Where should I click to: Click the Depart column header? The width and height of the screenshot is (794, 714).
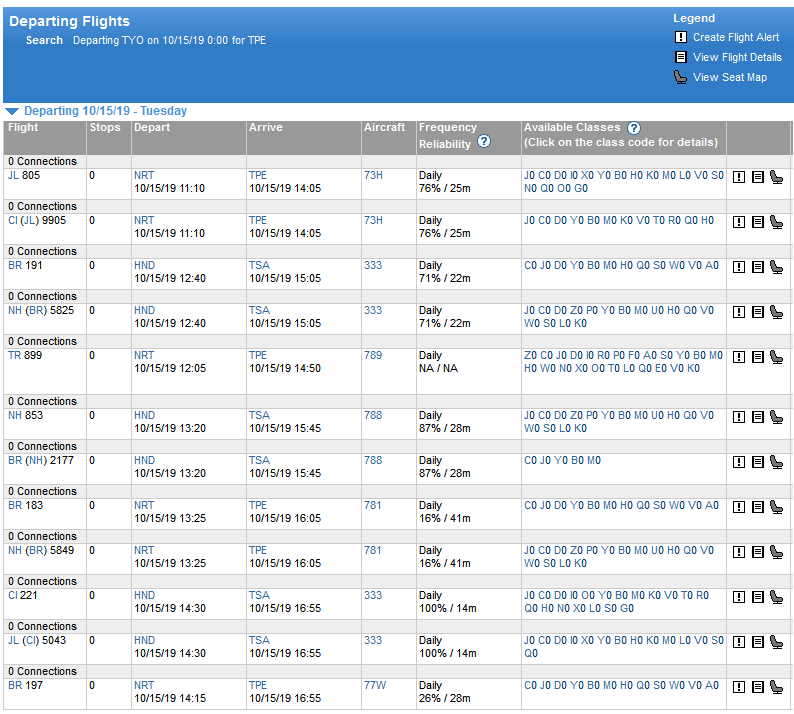click(x=152, y=128)
